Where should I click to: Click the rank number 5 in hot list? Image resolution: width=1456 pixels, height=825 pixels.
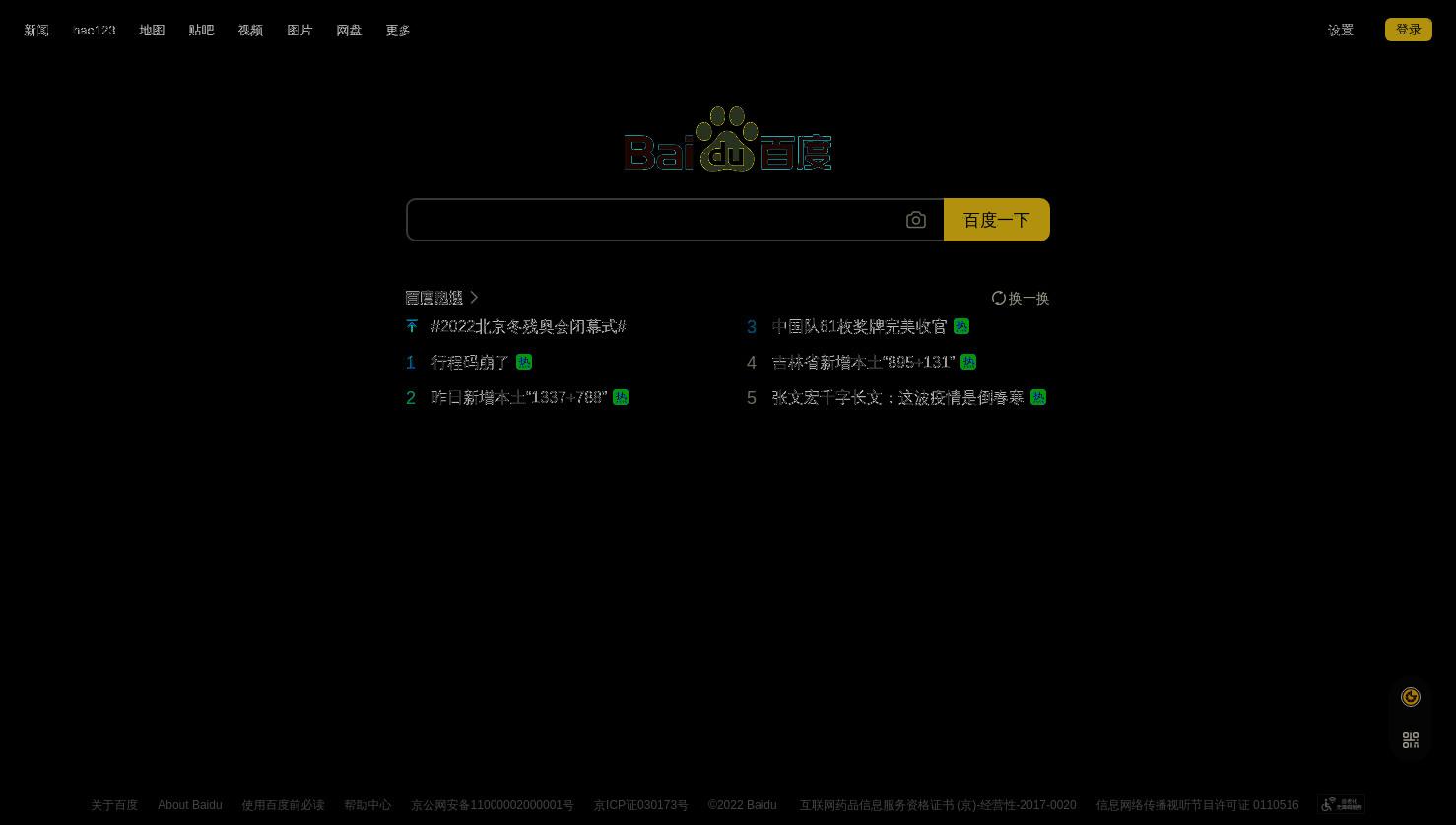[752, 398]
